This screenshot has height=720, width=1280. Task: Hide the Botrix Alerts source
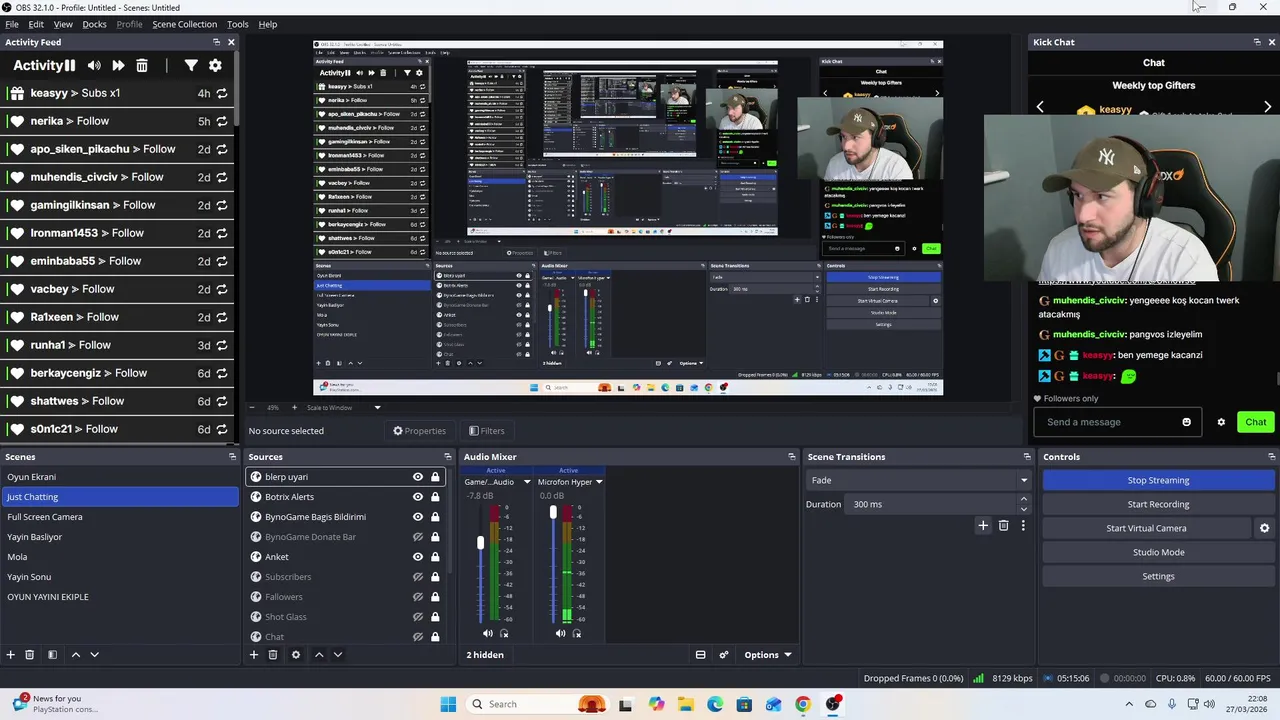click(418, 497)
